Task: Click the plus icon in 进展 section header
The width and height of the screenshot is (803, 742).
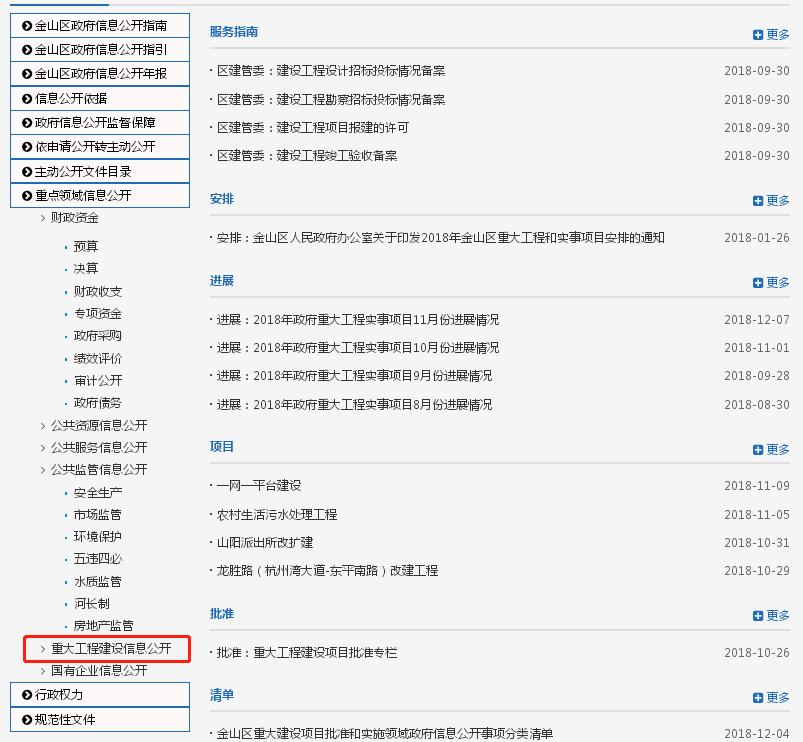Action: tap(758, 283)
